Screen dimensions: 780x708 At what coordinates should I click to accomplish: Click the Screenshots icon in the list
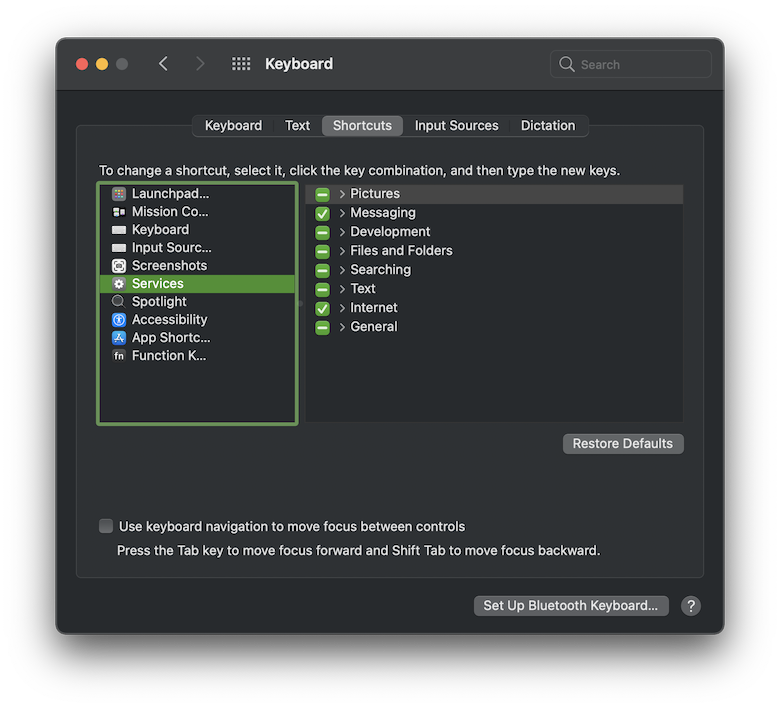pyautogui.click(x=119, y=266)
